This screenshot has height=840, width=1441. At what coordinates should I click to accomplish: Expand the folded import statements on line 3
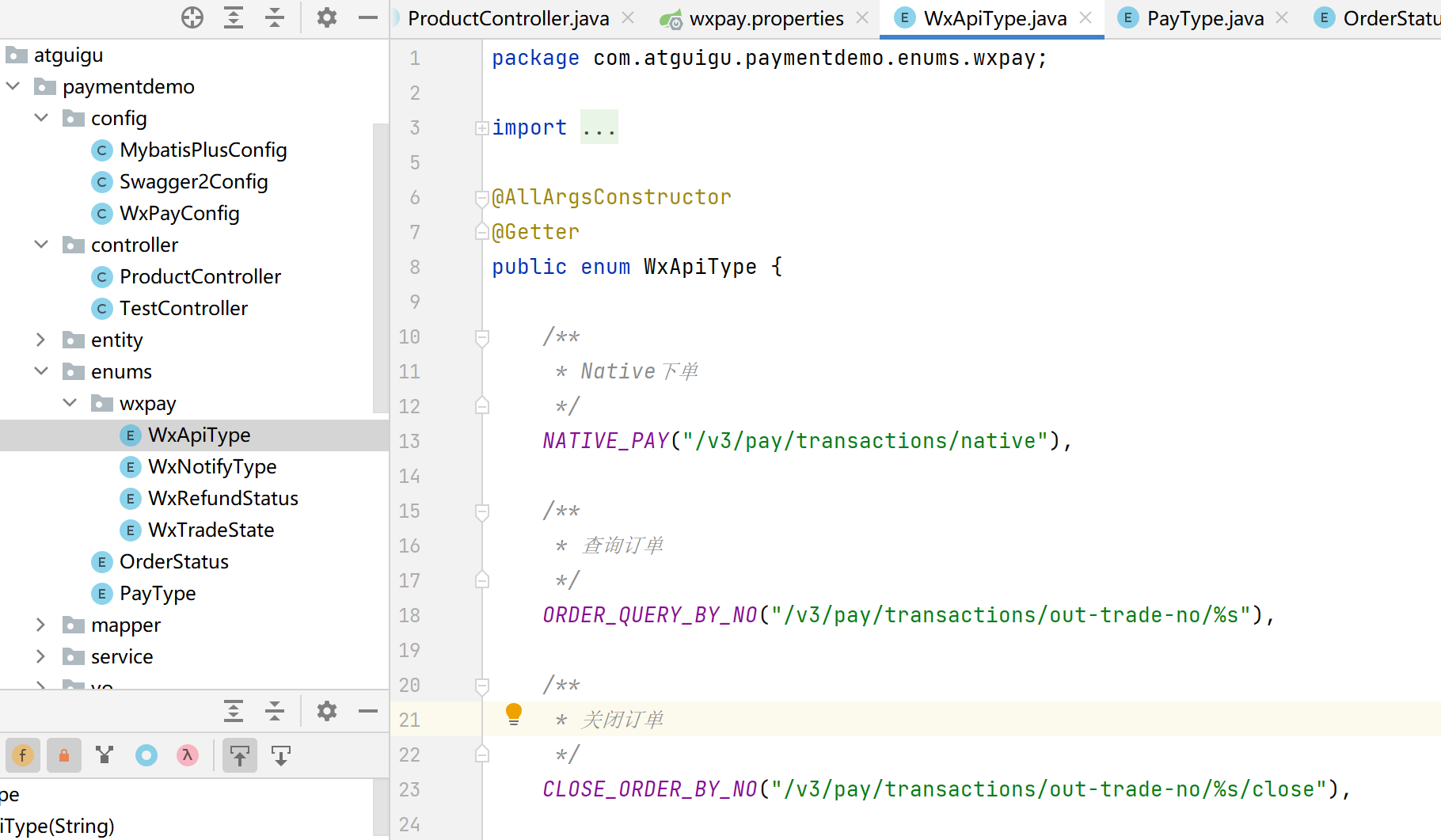click(481, 127)
